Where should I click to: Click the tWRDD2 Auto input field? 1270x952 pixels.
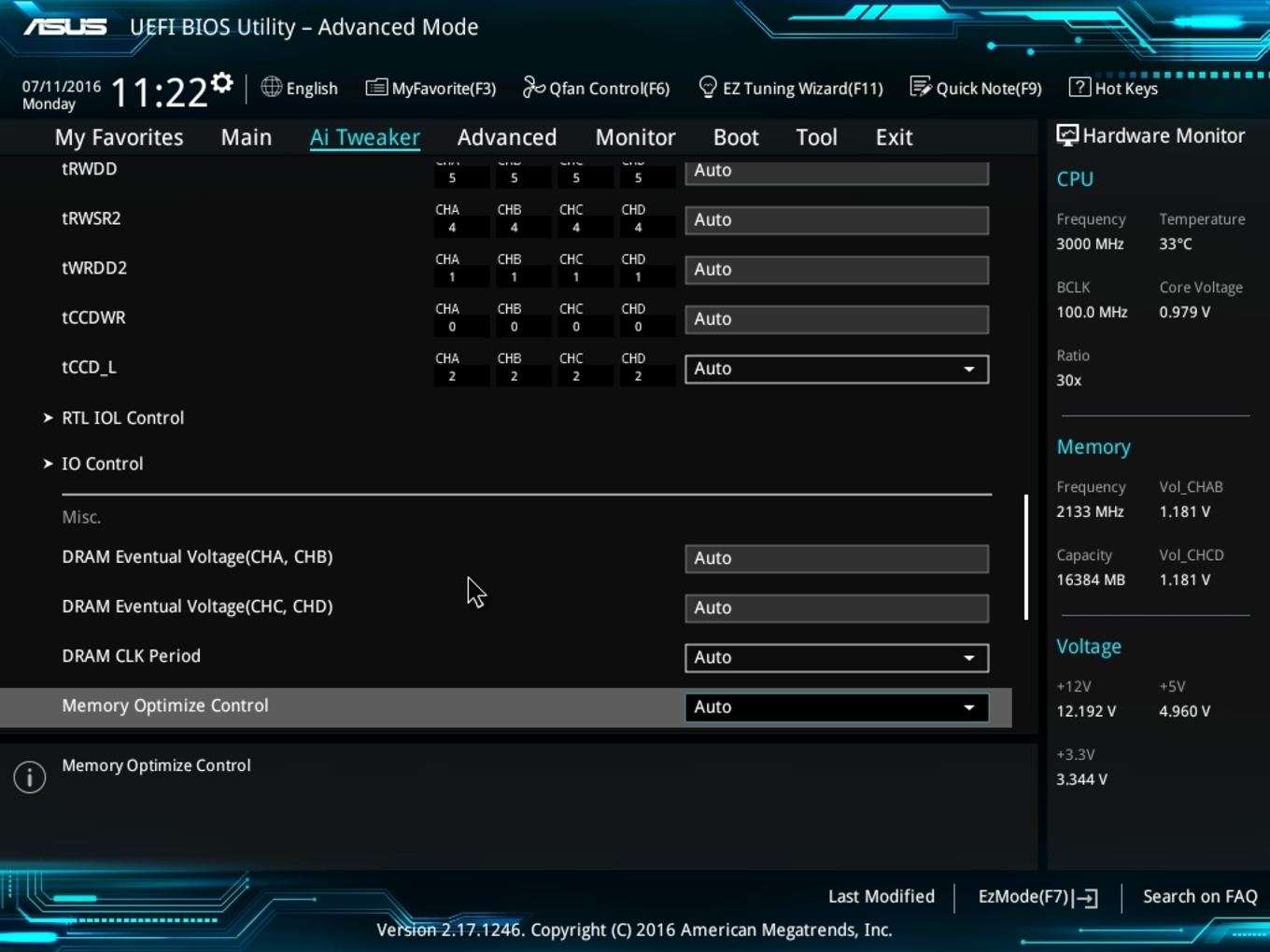coord(837,270)
